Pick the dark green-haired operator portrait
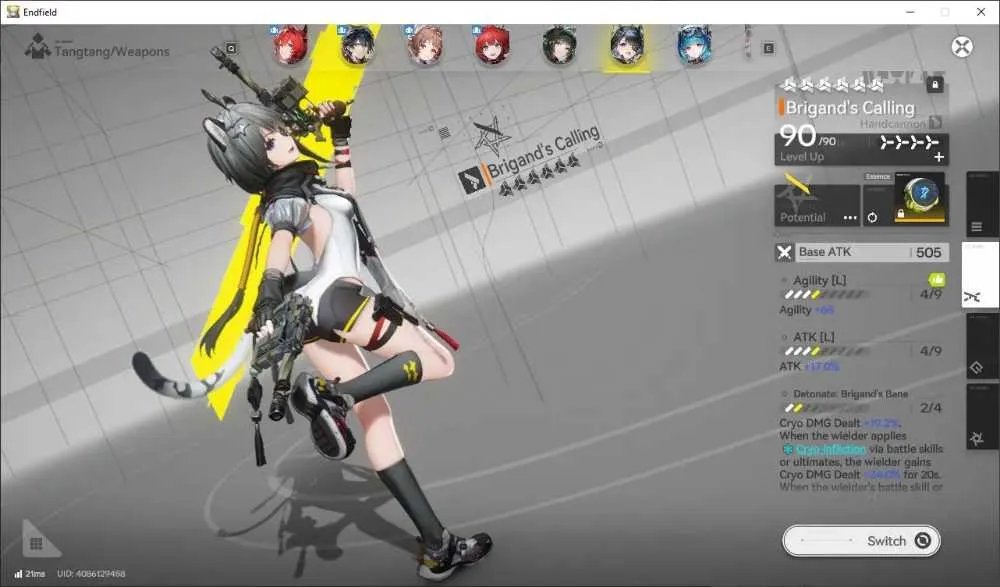Viewport: 1000px width, 587px height. [559, 45]
